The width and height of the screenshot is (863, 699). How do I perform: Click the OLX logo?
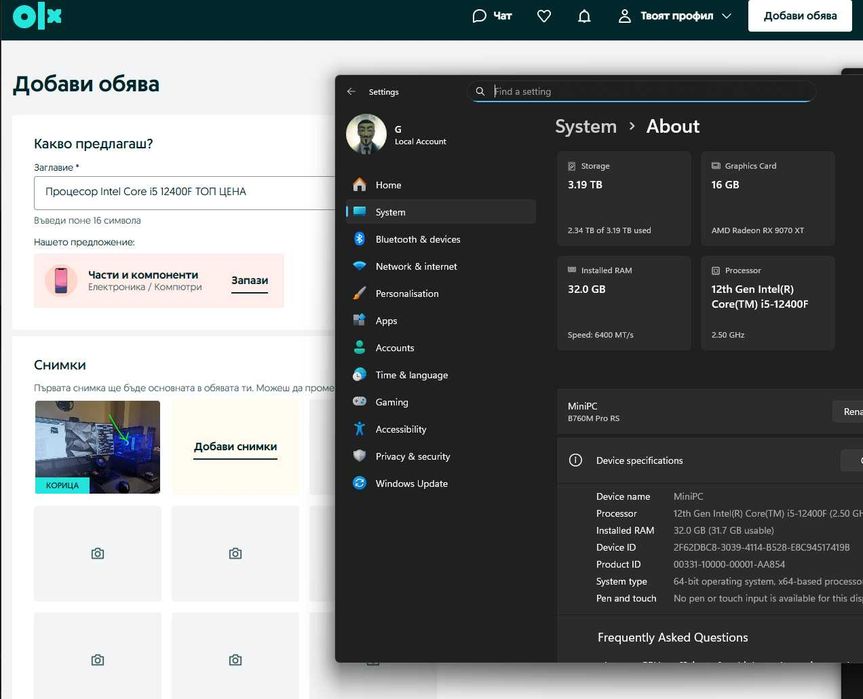37,16
